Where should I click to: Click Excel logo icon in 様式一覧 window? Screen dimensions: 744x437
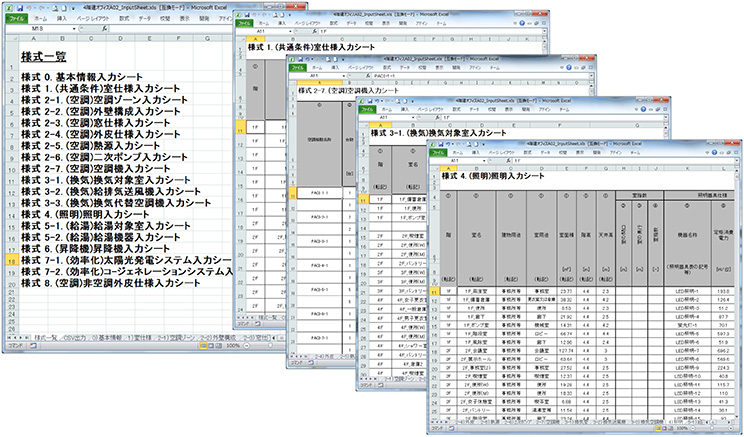coord(9,8)
